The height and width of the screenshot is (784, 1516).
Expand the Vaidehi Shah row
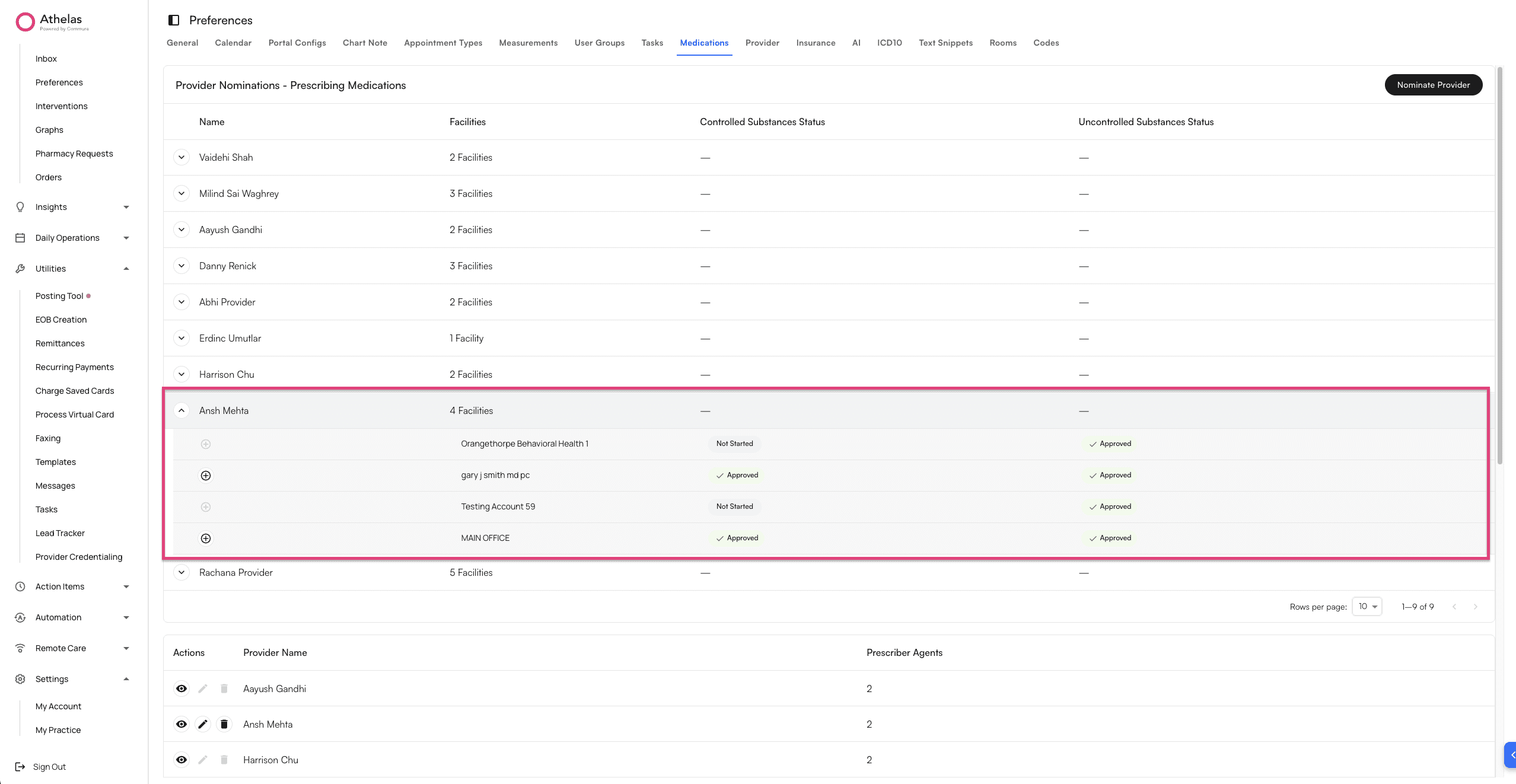click(181, 157)
